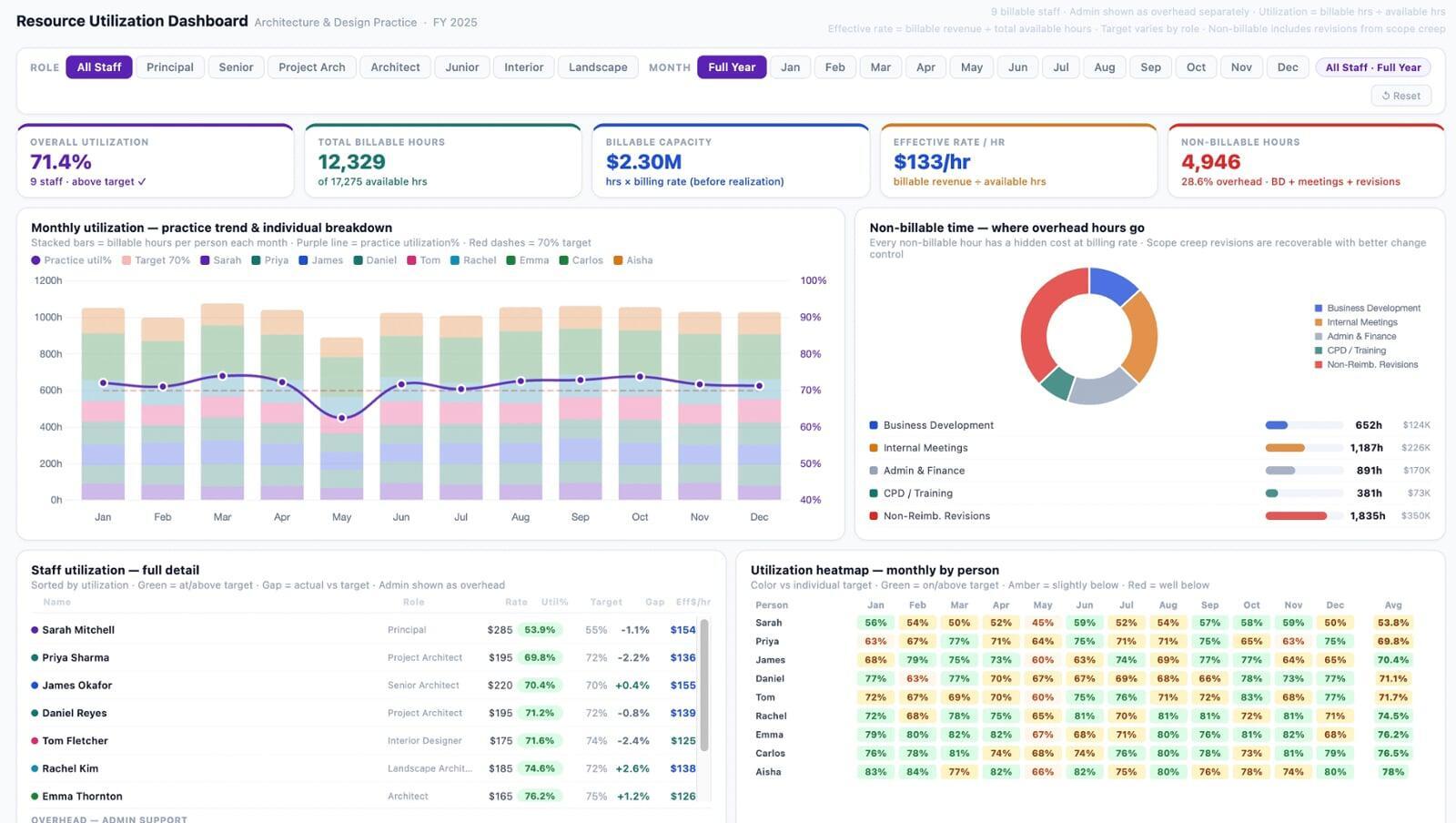This screenshot has height=823, width=1456.
Task: Filter by Landscape role
Action: click(x=598, y=67)
